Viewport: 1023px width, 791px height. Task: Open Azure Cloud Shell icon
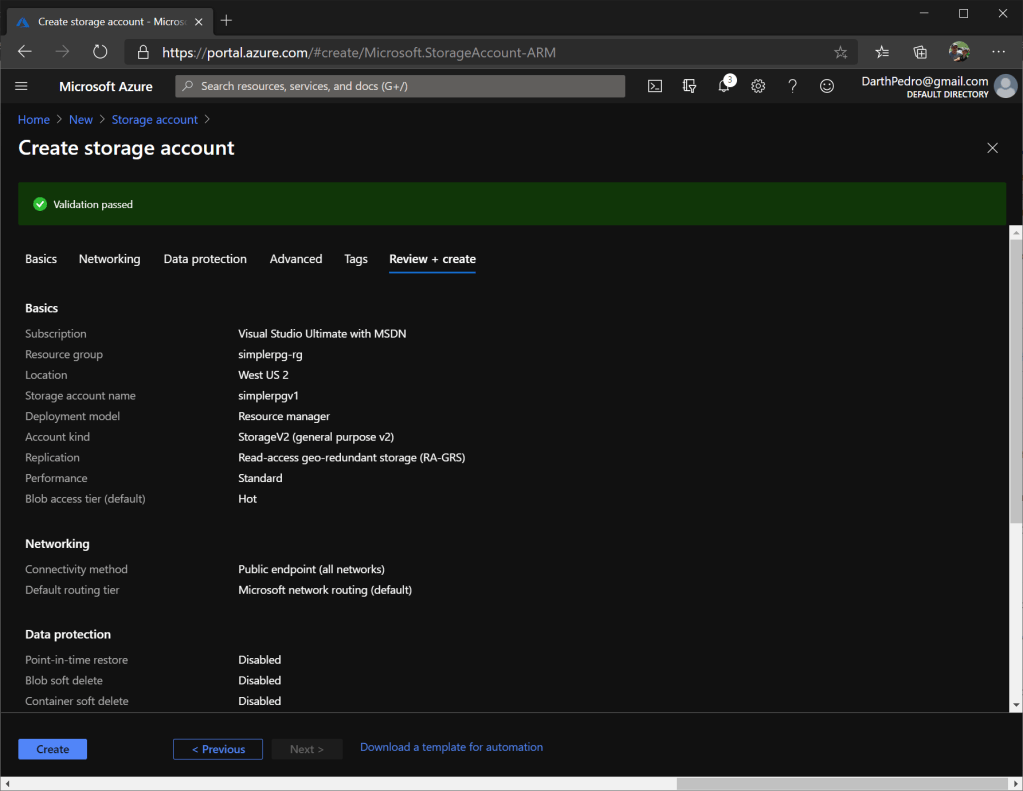655,86
